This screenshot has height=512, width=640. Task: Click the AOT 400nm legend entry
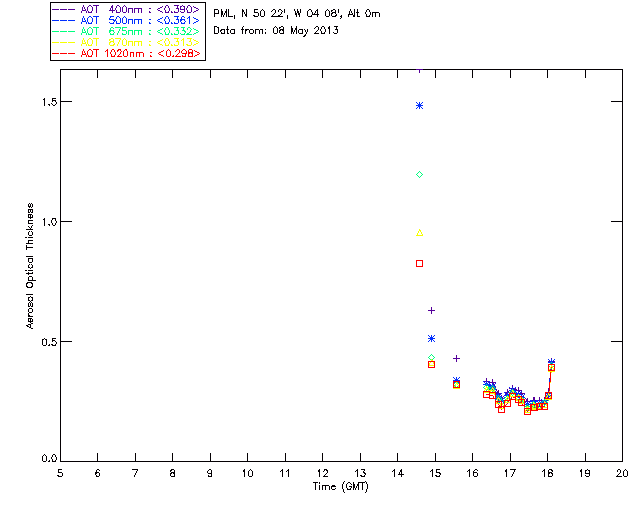(x=126, y=9)
